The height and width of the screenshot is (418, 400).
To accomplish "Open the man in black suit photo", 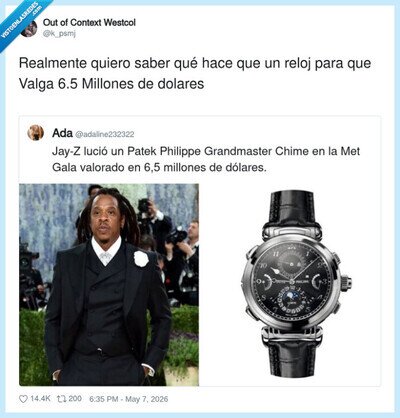I will (109, 285).
